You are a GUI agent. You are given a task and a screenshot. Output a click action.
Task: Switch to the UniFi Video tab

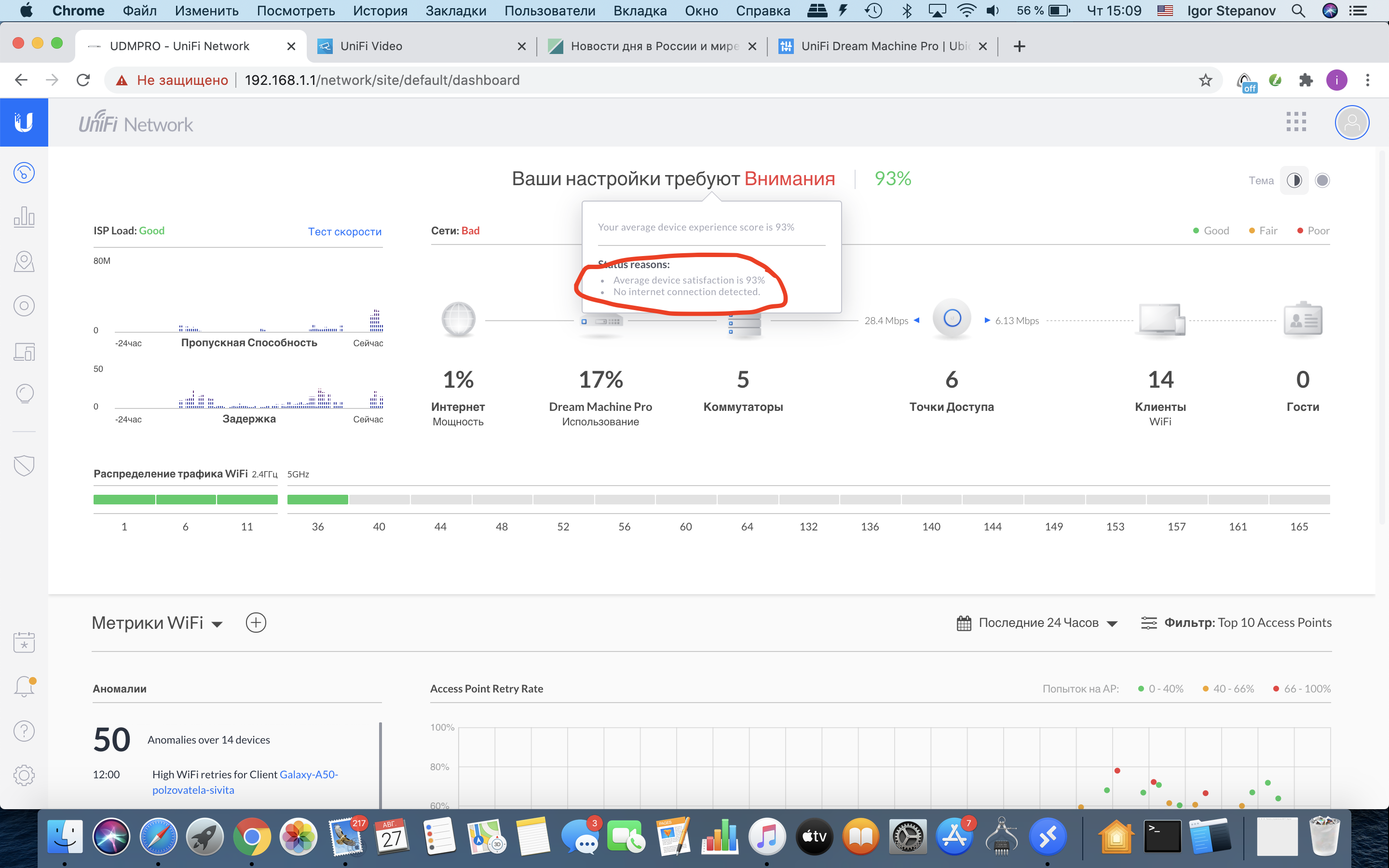click(422, 46)
